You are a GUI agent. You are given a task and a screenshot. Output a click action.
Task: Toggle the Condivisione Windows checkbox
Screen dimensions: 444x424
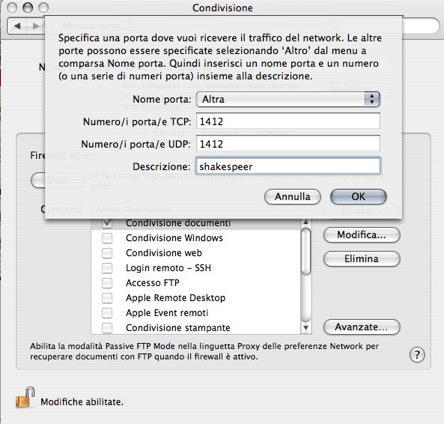pyautogui.click(x=107, y=238)
